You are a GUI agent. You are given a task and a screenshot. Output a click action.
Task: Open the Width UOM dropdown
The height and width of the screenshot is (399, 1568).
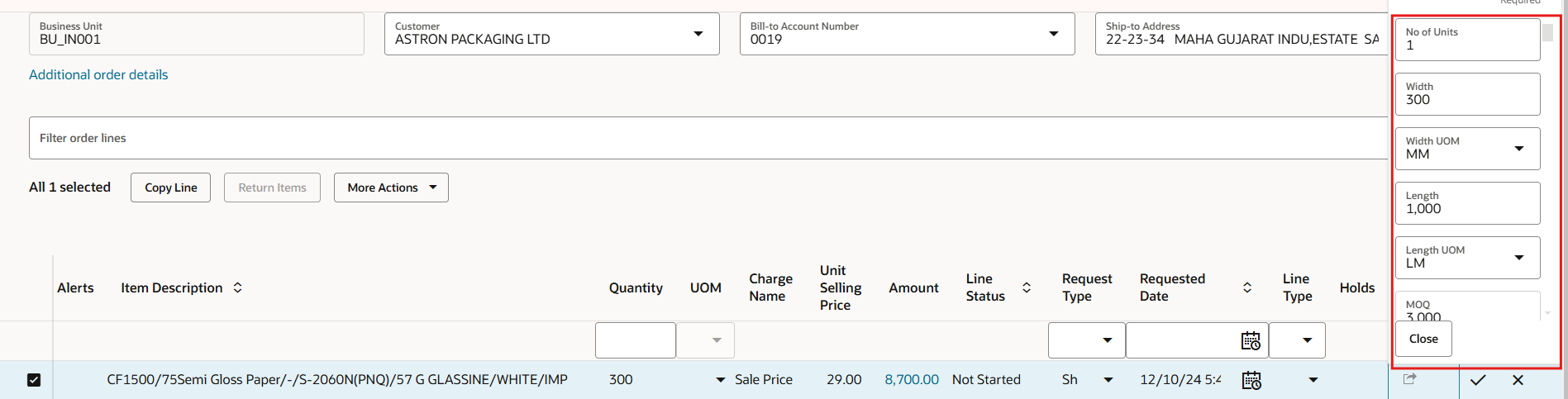click(1519, 149)
